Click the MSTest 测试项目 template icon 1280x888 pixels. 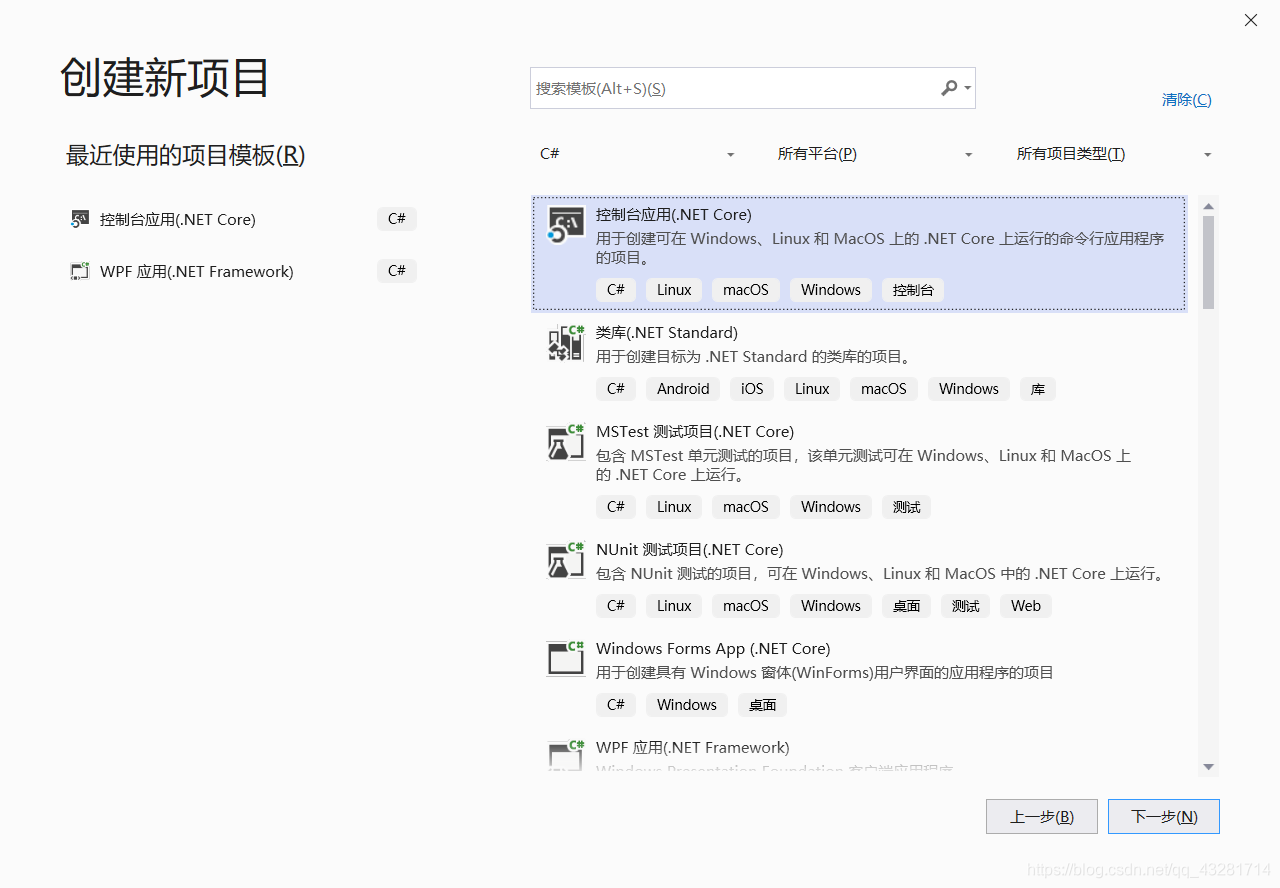tap(566, 442)
